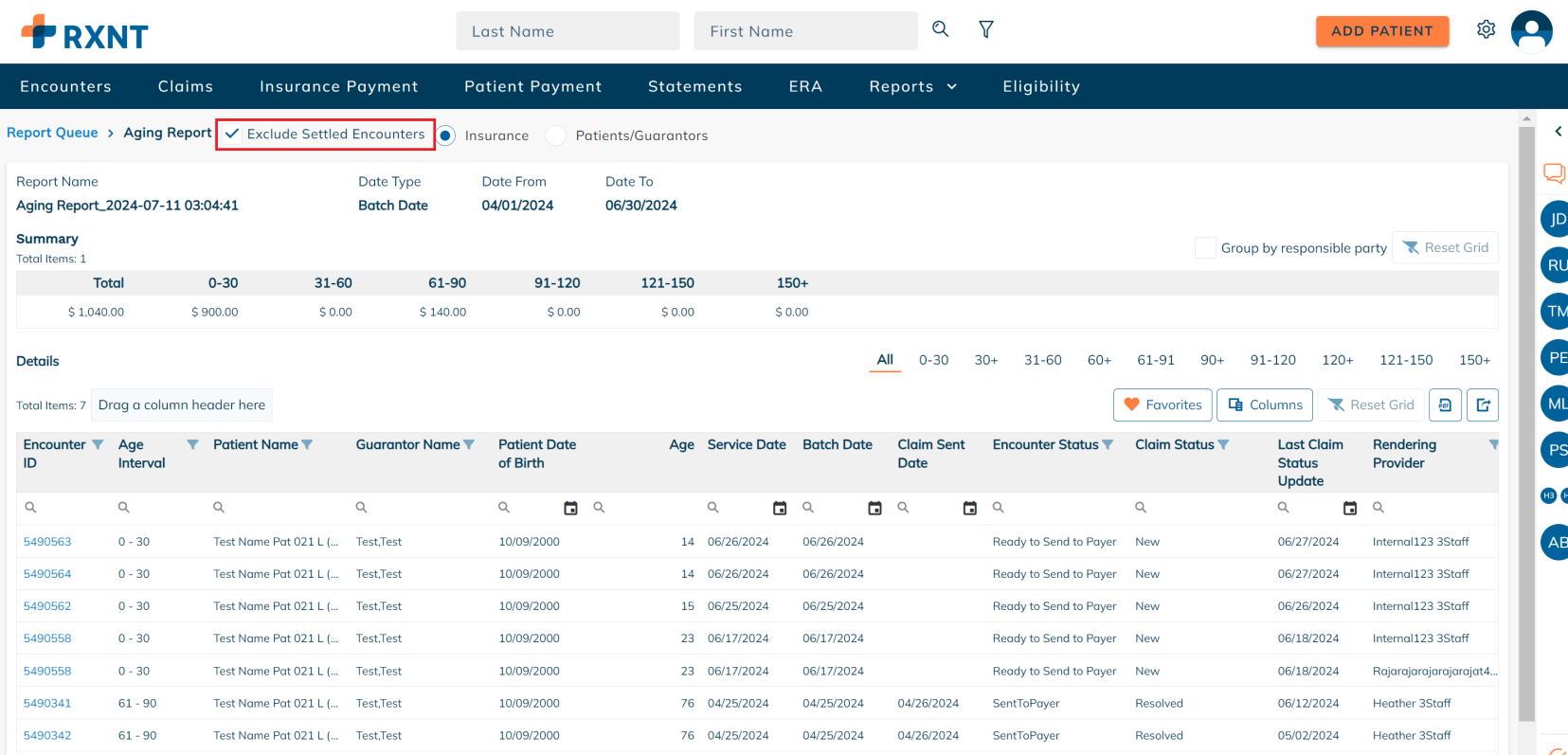This screenshot has width=1568, height=755.
Task: Open the Columns chooser
Action: tap(1264, 404)
